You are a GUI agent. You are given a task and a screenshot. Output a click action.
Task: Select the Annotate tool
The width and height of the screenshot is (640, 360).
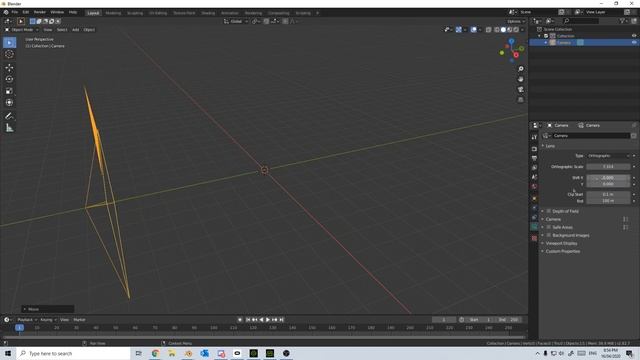9,116
